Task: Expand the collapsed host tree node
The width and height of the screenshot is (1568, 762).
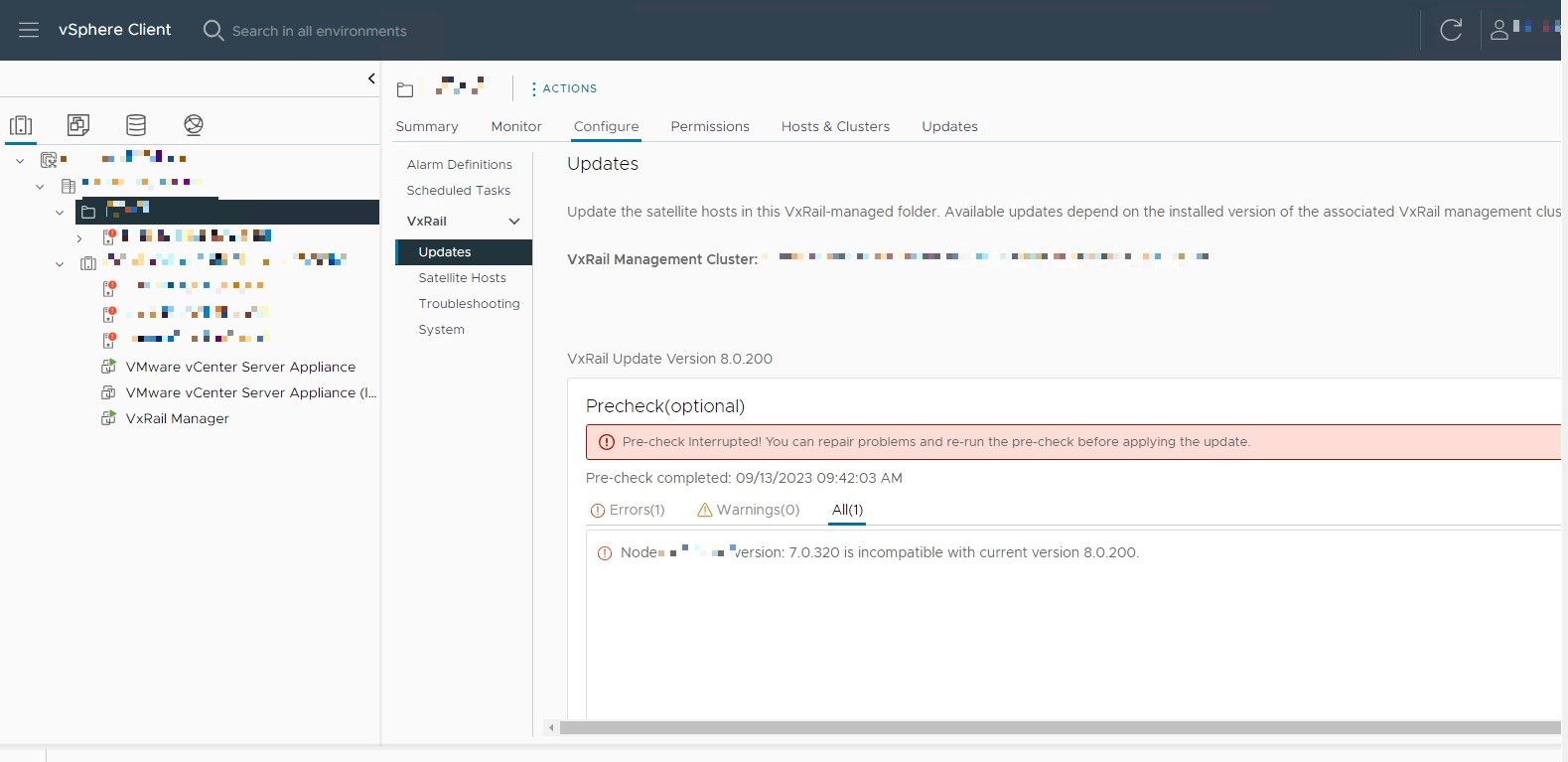Action: click(79, 237)
